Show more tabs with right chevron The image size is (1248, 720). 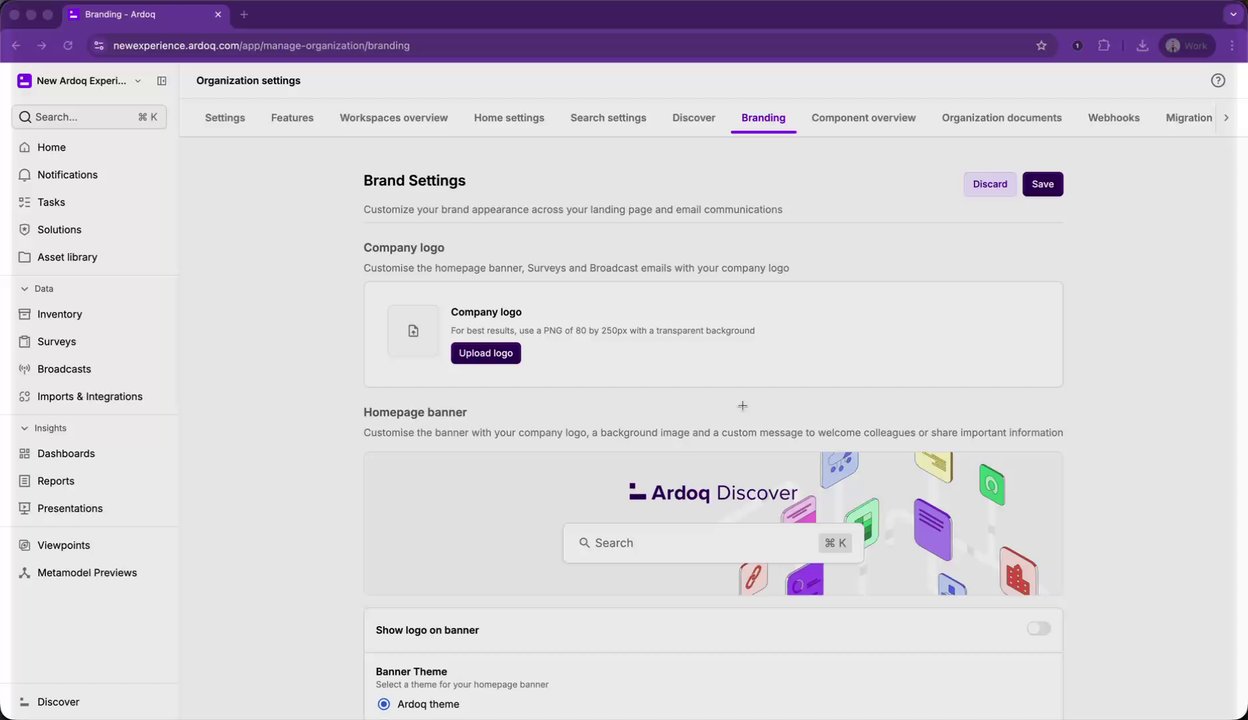(x=1226, y=118)
